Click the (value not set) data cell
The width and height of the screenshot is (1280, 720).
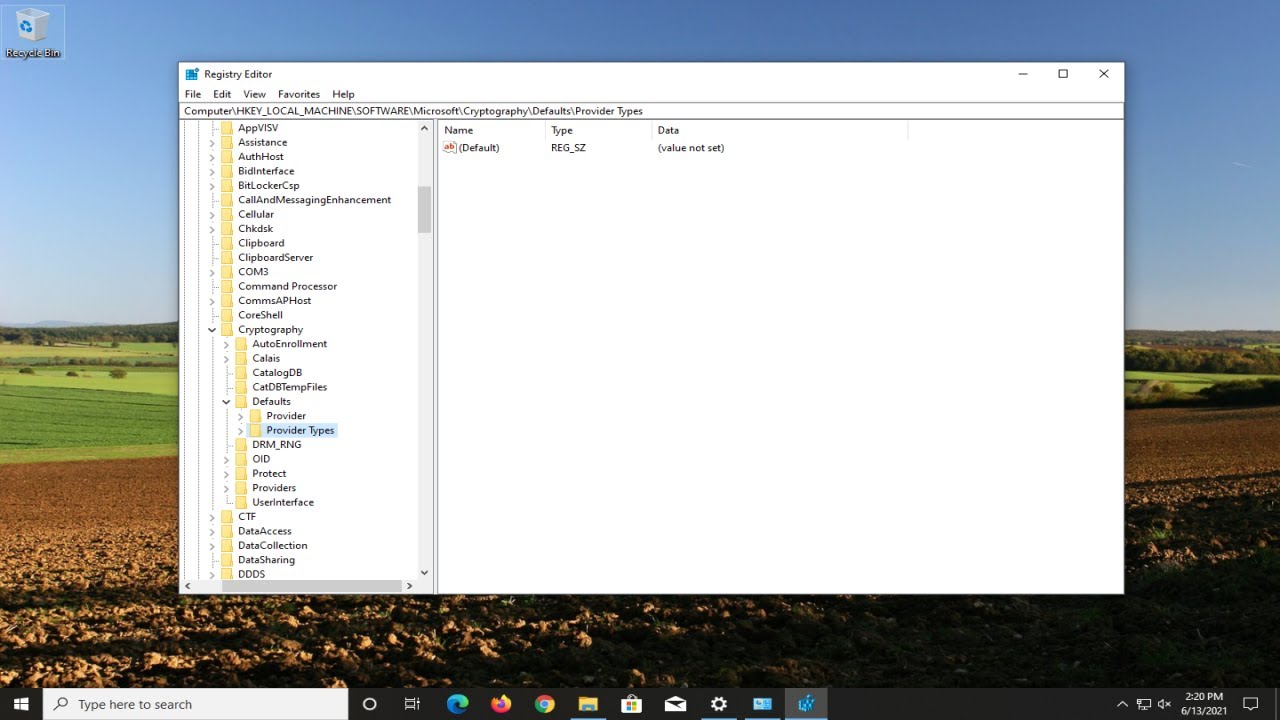691,148
